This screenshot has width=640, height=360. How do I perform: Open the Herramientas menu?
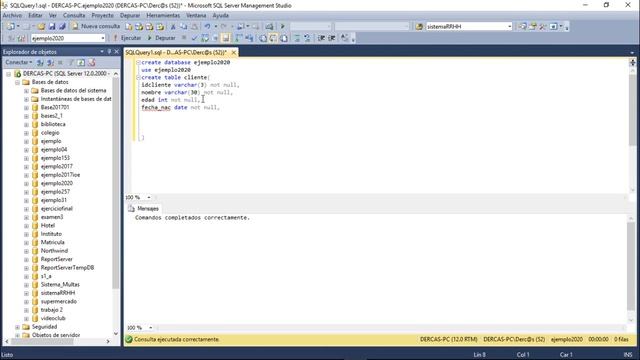pyautogui.click(x=163, y=16)
